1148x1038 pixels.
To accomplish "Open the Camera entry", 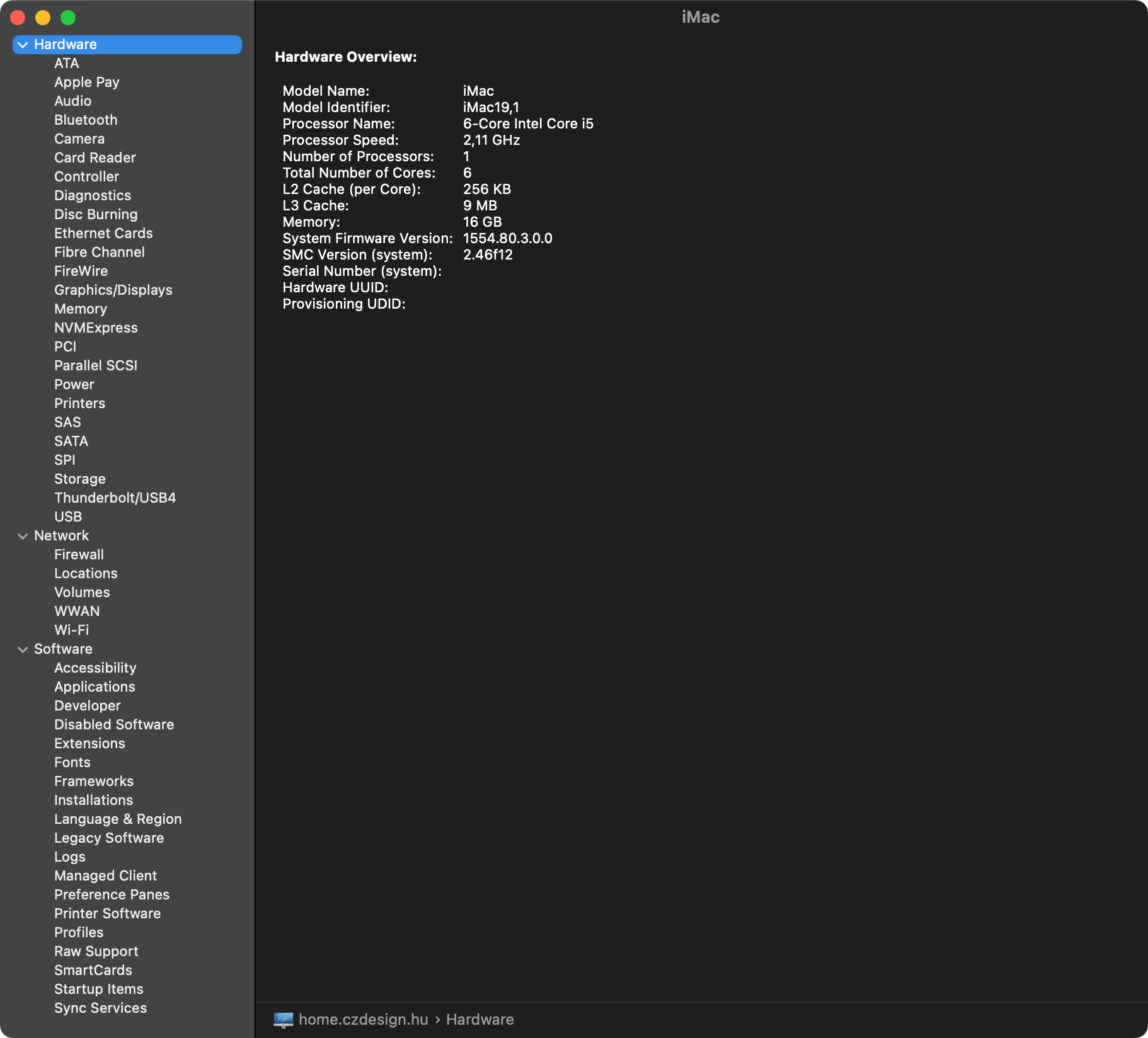I will 79,139.
